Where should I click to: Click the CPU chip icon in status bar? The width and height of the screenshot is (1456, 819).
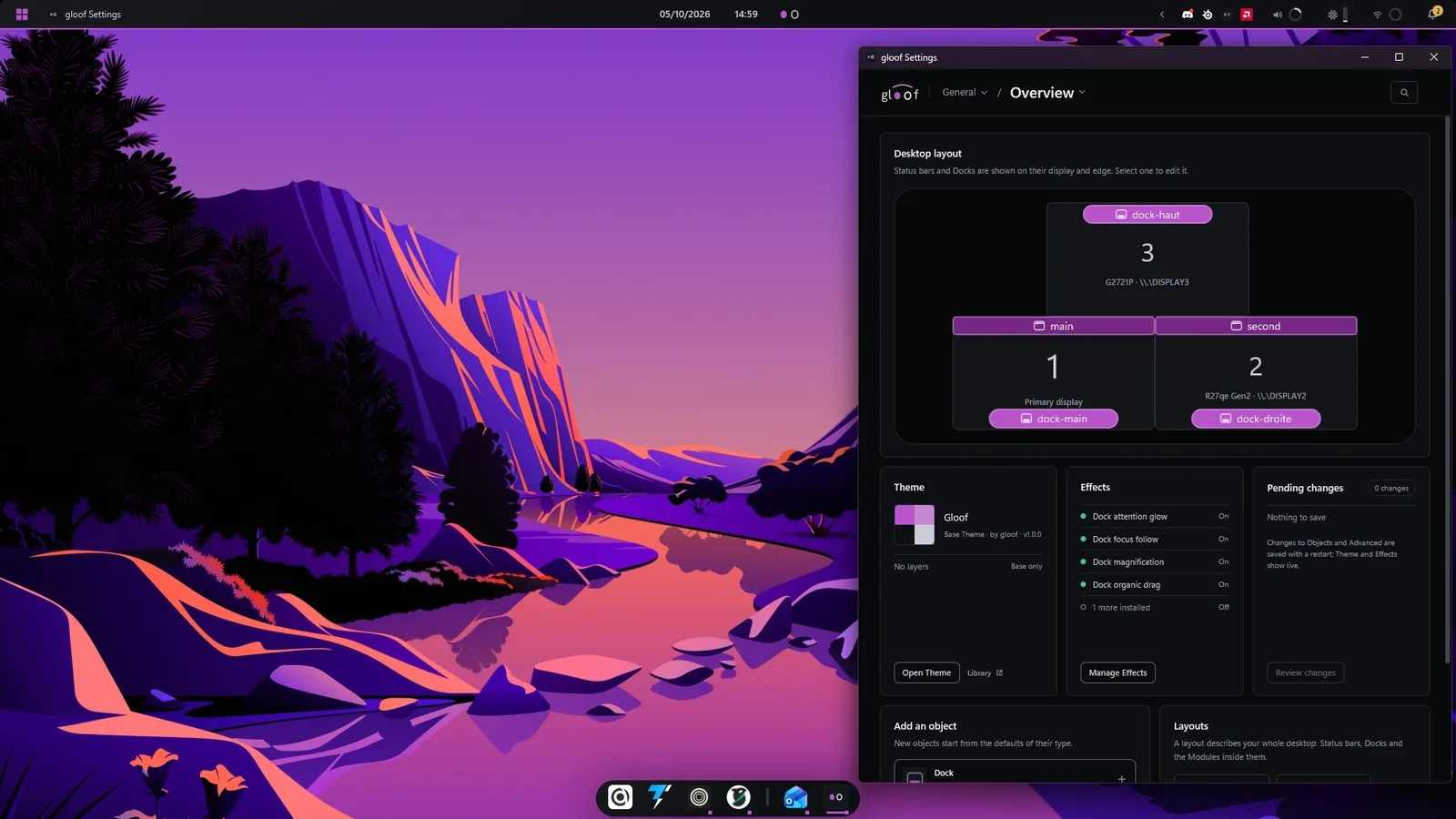click(1332, 15)
